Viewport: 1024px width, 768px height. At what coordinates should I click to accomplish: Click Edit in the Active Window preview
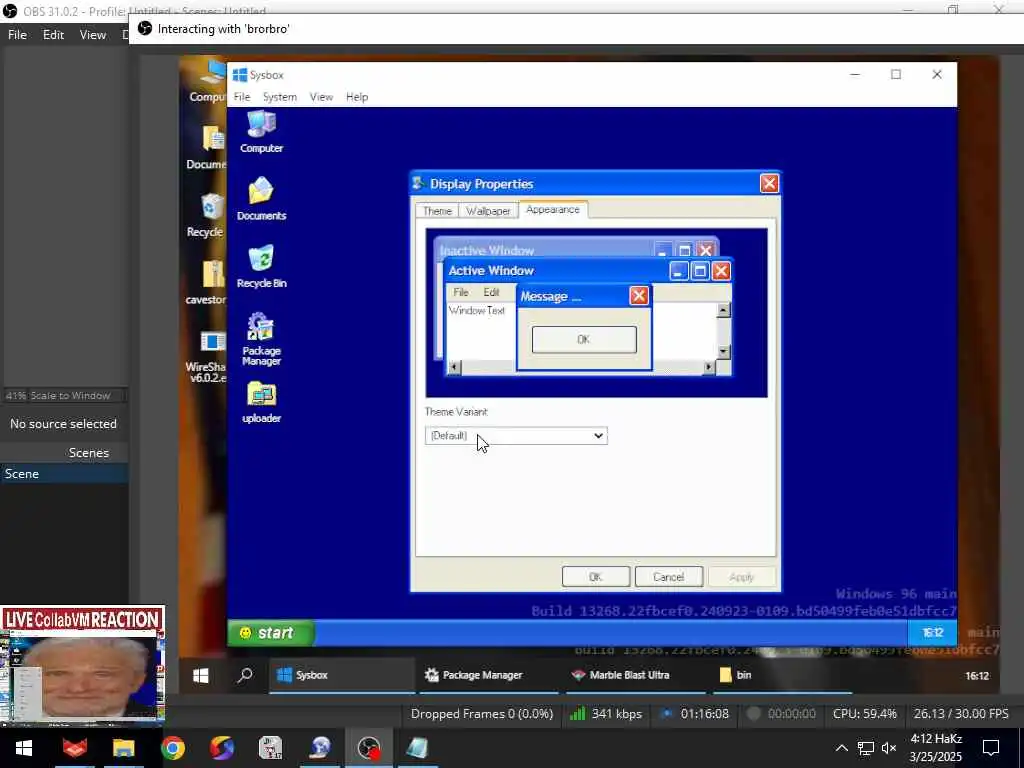[x=491, y=292]
